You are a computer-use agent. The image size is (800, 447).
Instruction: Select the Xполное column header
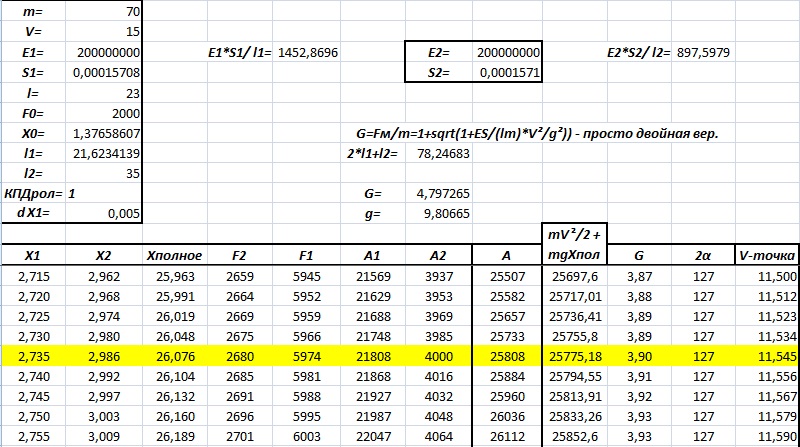pos(173,255)
